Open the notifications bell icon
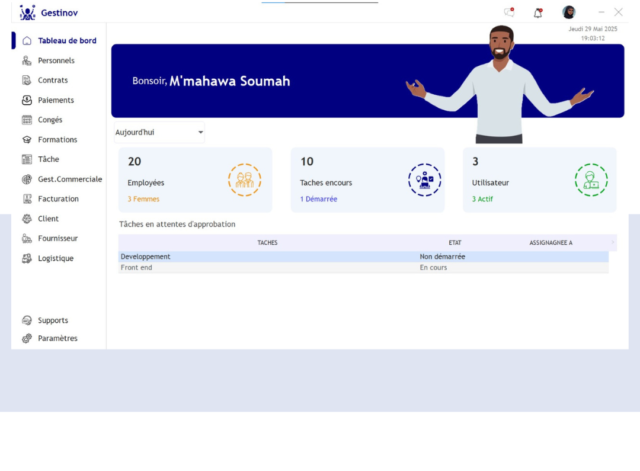This screenshot has height=471, width=640. click(x=538, y=13)
